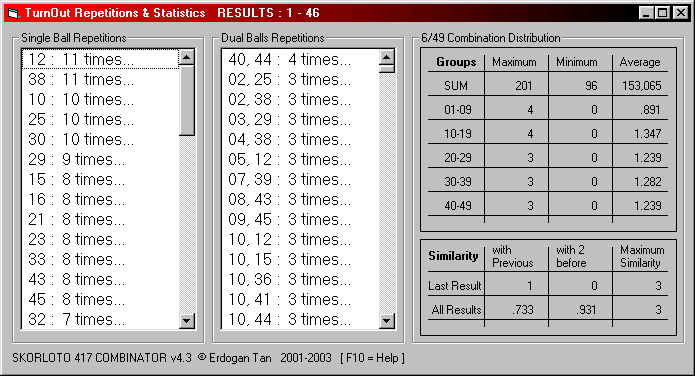Click the 'with 2 before' column header
The image size is (695, 376).
click(571, 256)
